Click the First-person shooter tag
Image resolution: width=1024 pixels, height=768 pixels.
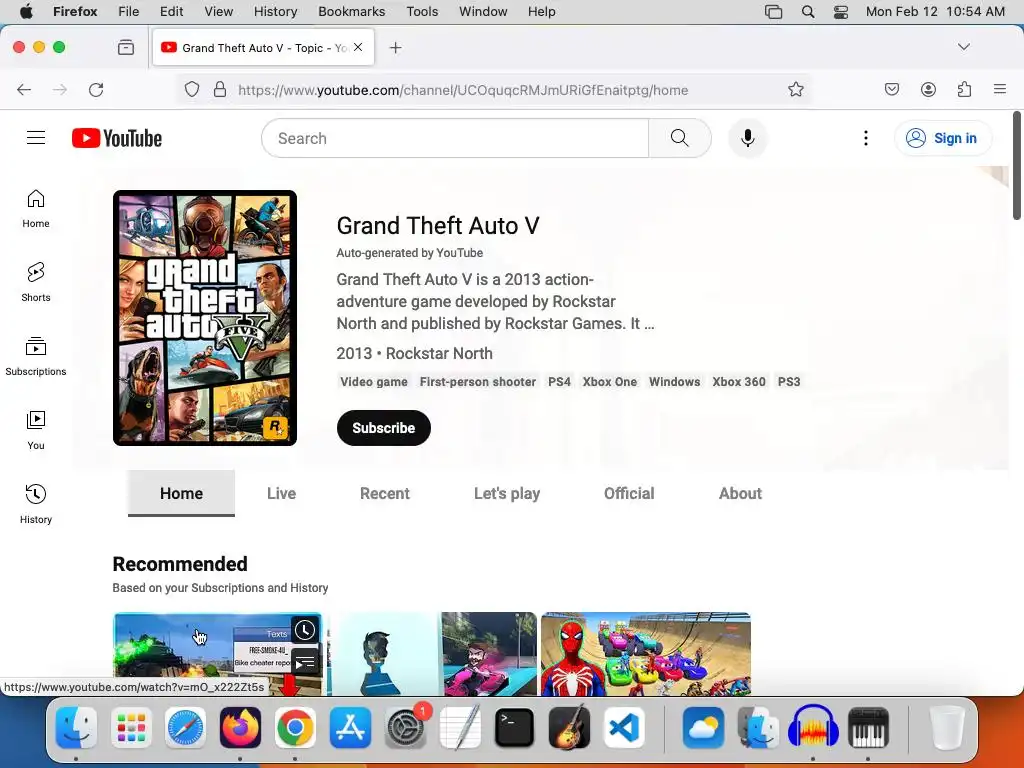477,381
